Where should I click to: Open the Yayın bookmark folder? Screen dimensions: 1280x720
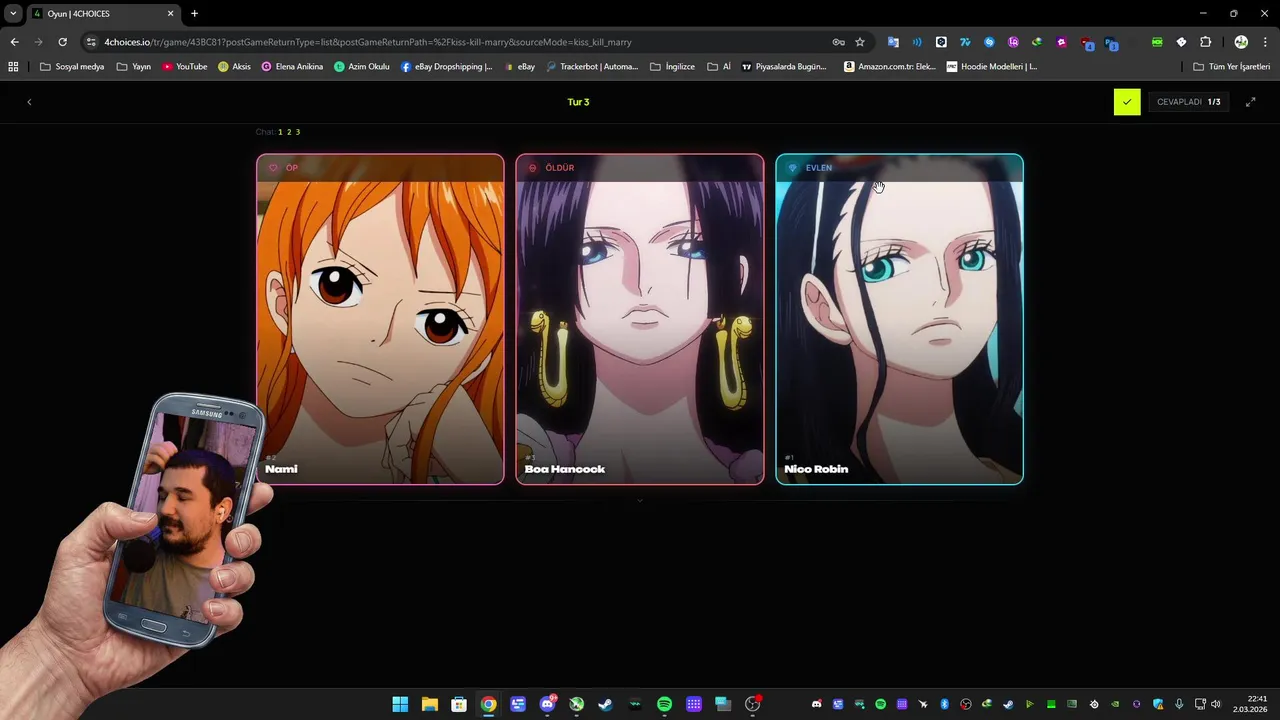pyautogui.click(x=134, y=67)
